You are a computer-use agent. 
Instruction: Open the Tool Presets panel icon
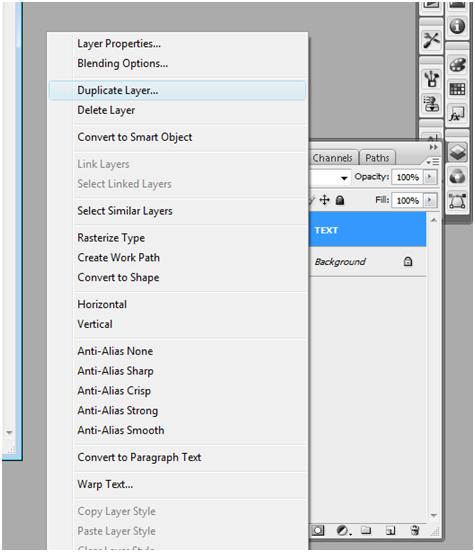[x=431, y=40]
